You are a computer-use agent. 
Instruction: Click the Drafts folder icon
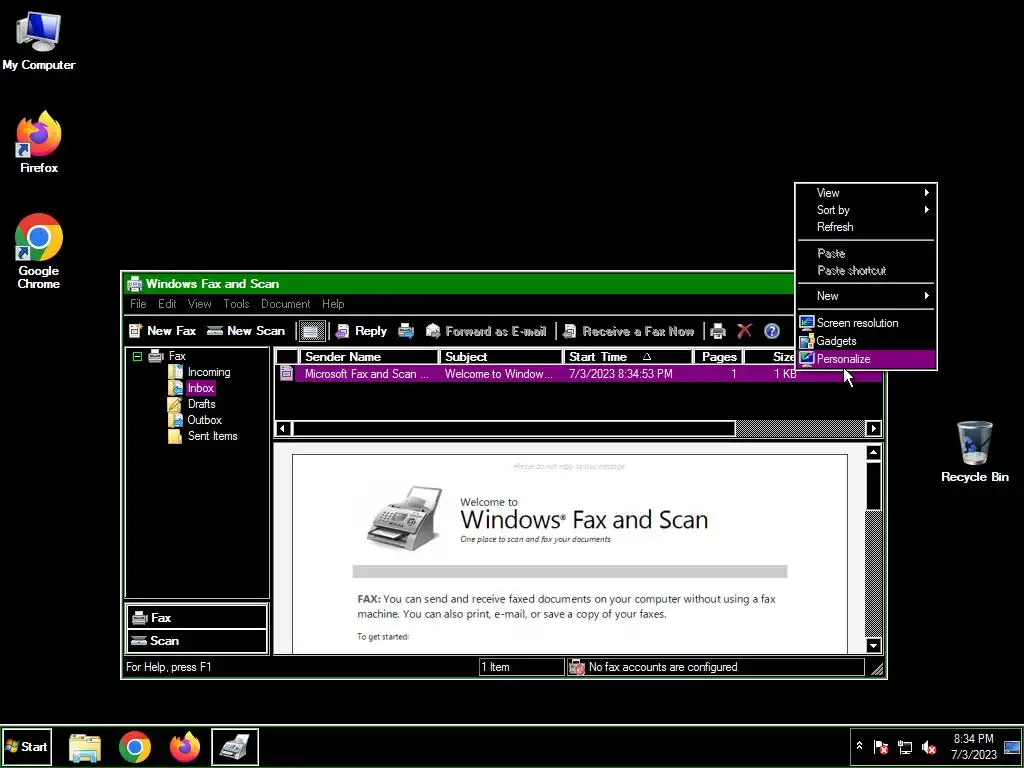175,404
